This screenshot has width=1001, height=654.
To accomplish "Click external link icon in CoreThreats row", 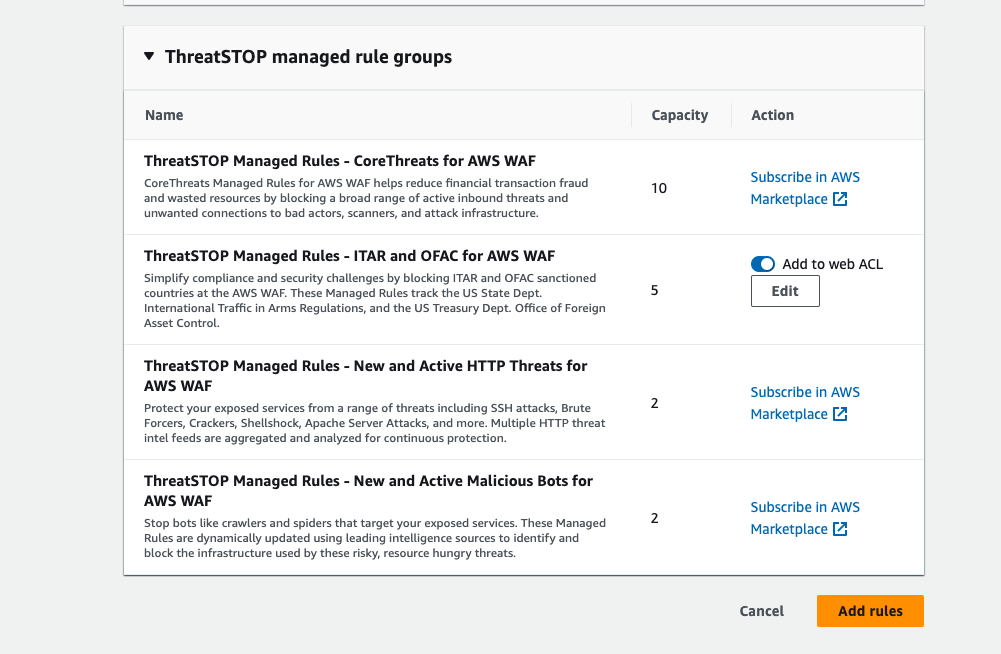I will (x=840, y=199).
